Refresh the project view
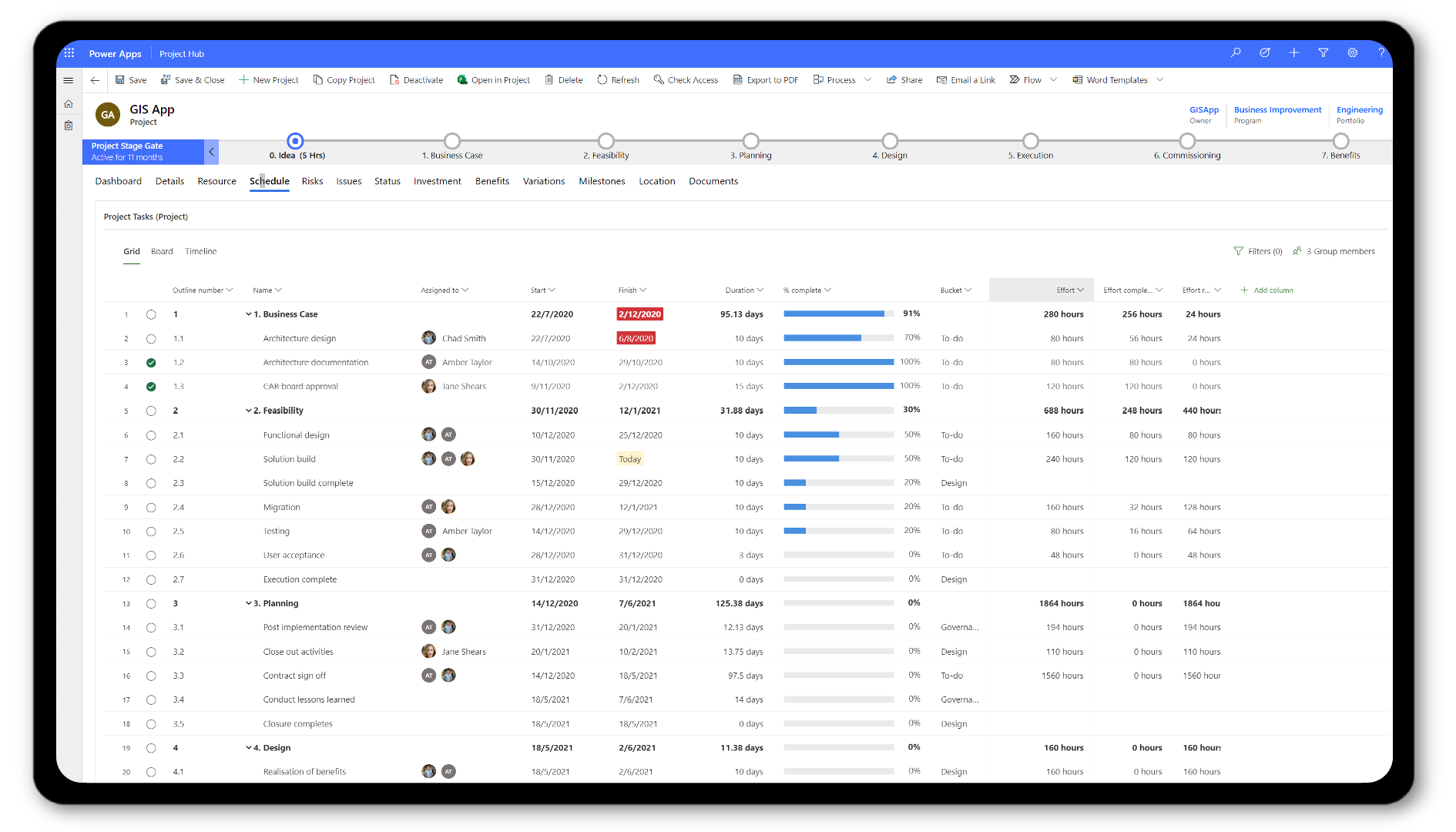1456x832 pixels. tap(618, 79)
